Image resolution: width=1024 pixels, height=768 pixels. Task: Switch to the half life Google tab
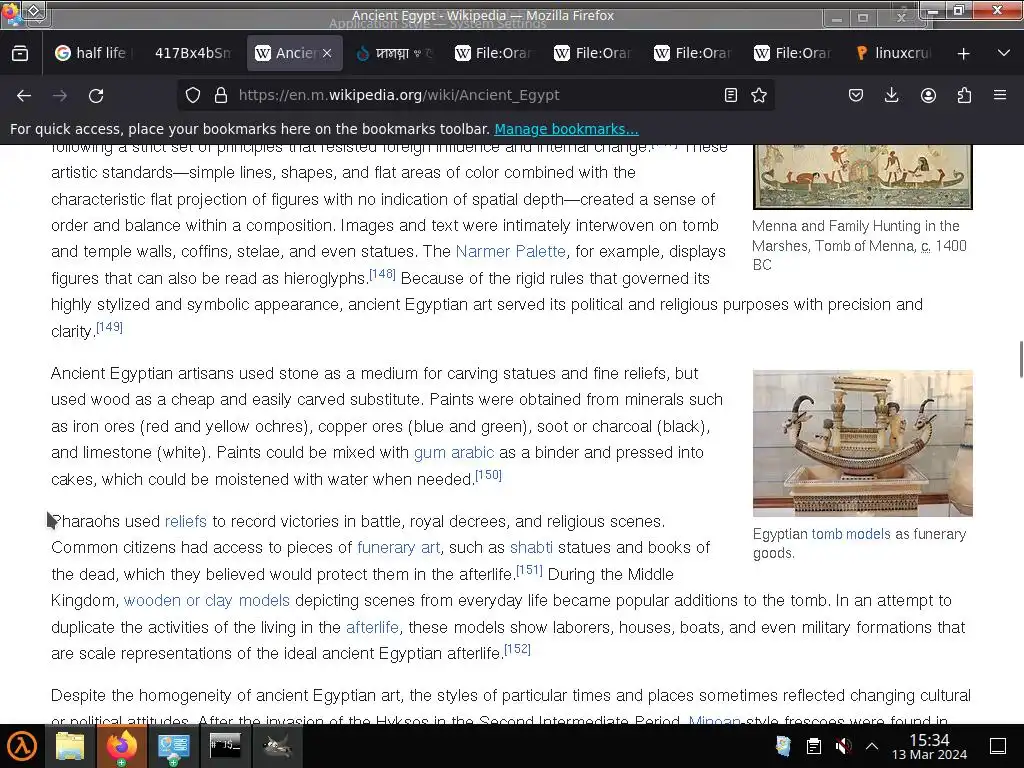click(x=93, y=53)
